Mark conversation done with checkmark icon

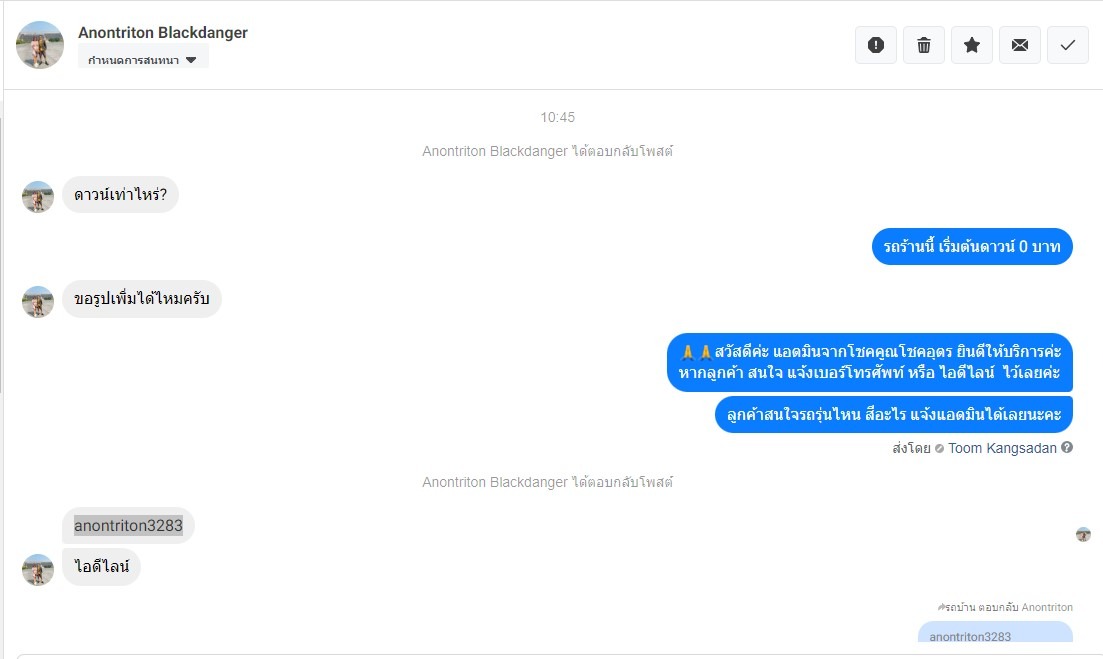(x=1068, y=45)
